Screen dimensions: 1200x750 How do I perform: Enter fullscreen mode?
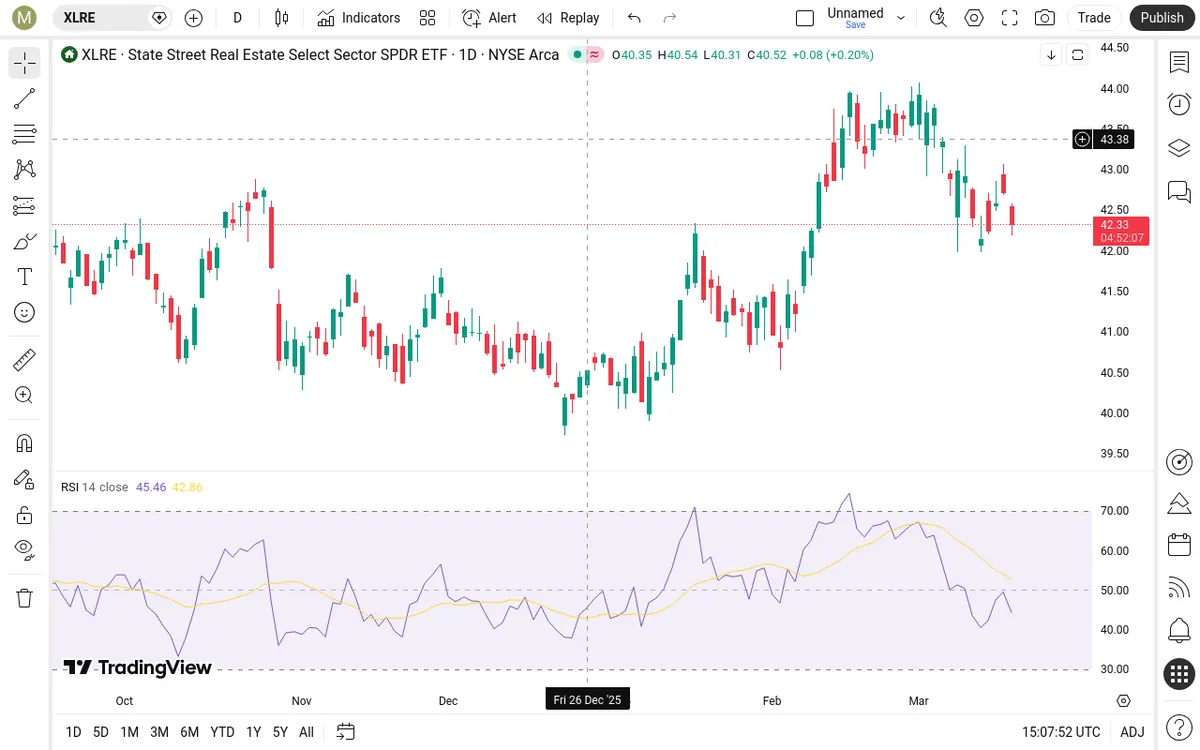coord(1009,18)
